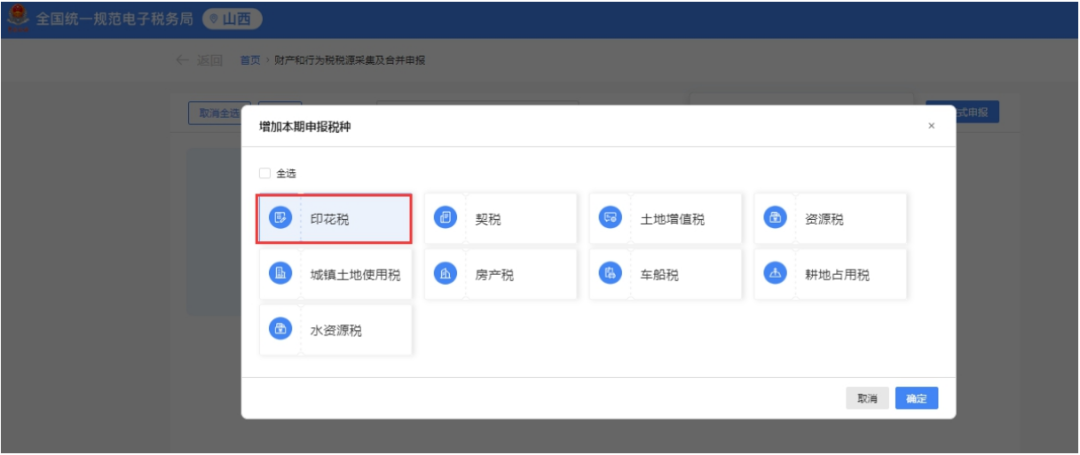Click the 资源税 resource tax icon

coord(776,218)
